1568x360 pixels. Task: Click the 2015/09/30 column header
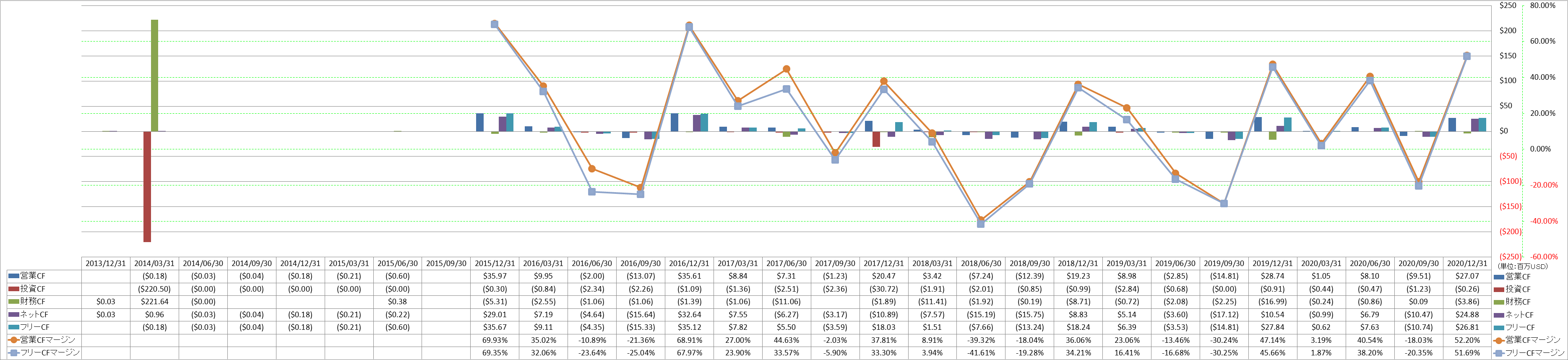point(446,263)
